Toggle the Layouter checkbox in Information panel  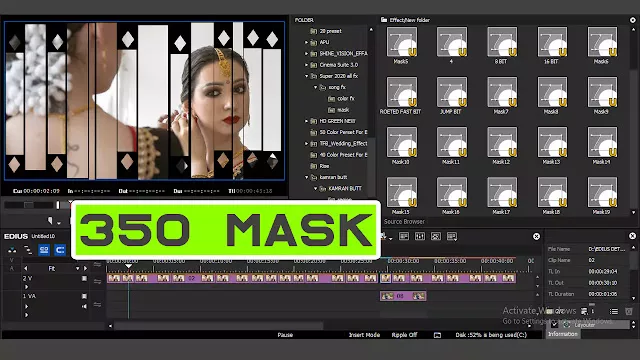[554, 325]
